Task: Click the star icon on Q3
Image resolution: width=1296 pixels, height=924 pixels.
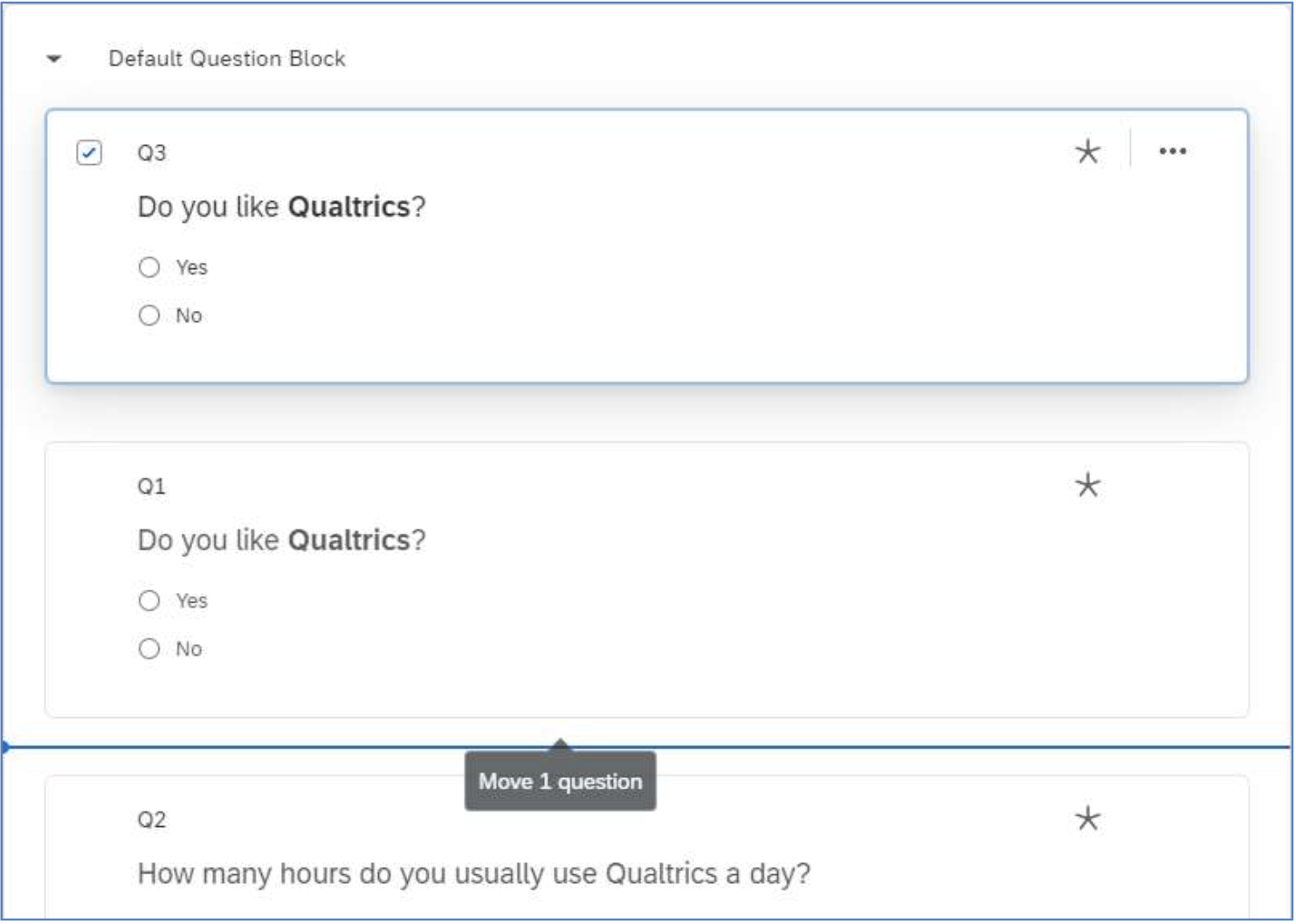Action: tap(1088, 152)
